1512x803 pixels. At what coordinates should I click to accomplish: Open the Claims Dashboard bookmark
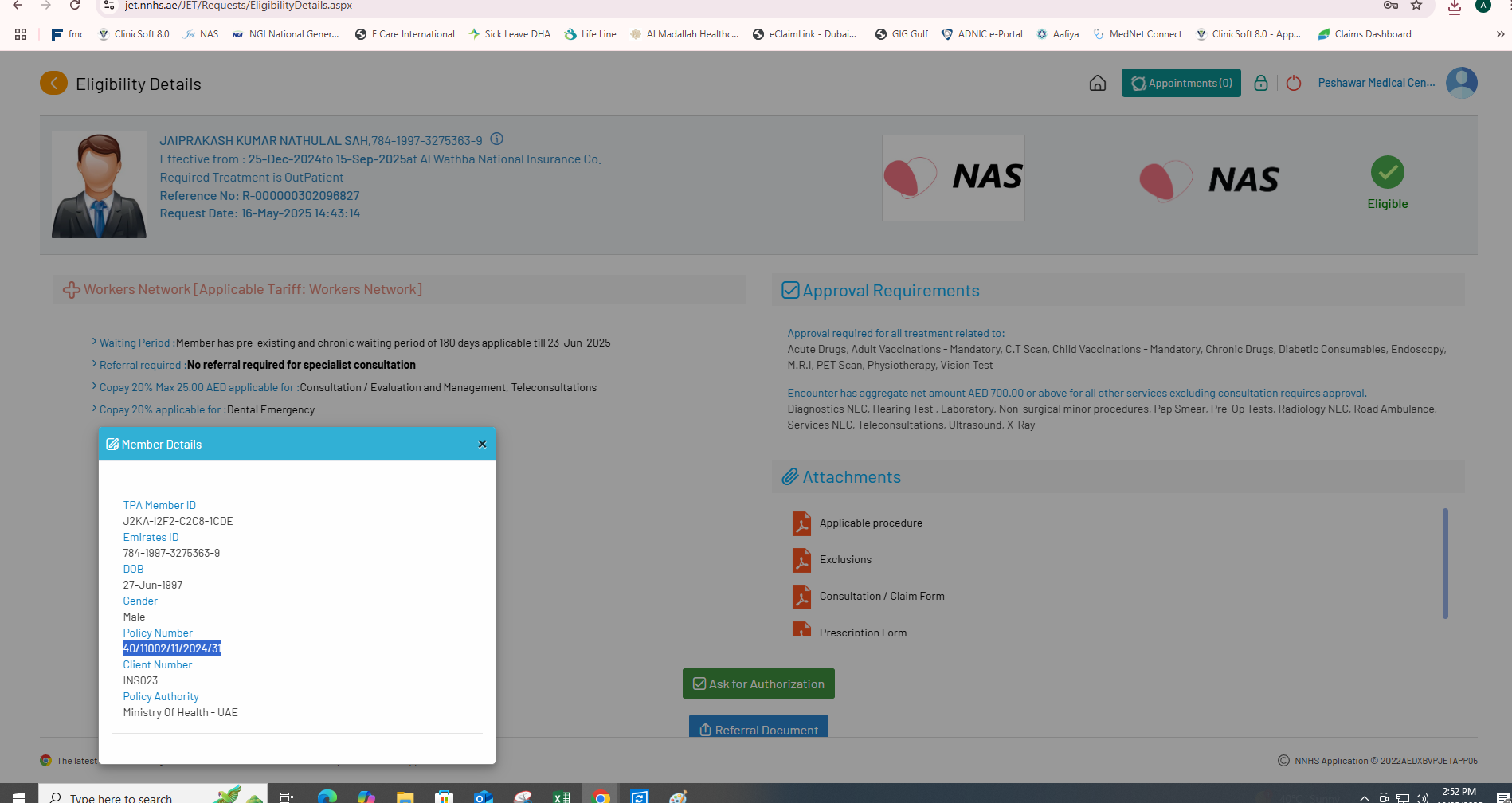(1365, 34)
